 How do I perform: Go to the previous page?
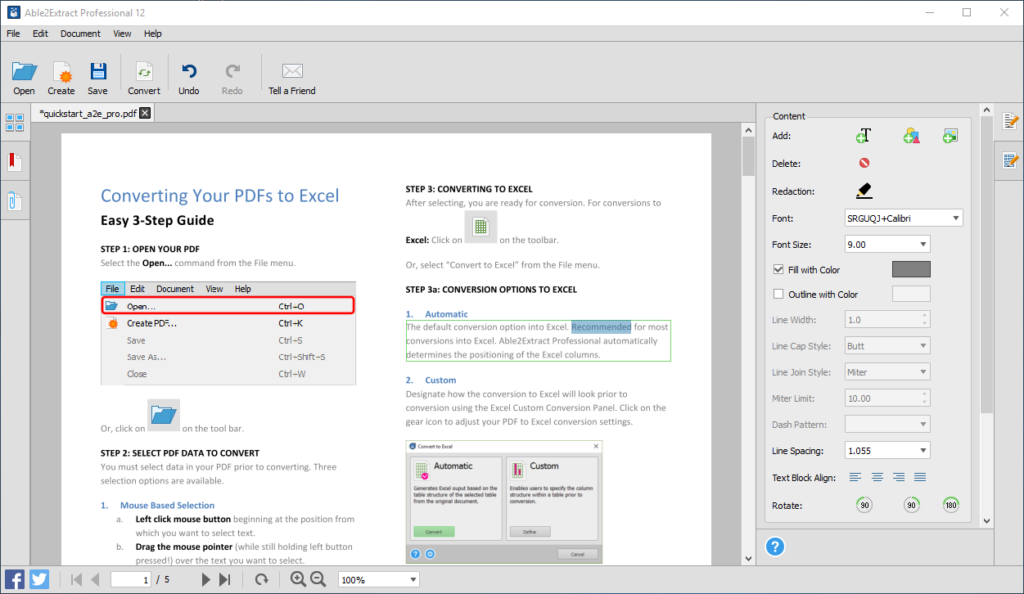point(95,580)
